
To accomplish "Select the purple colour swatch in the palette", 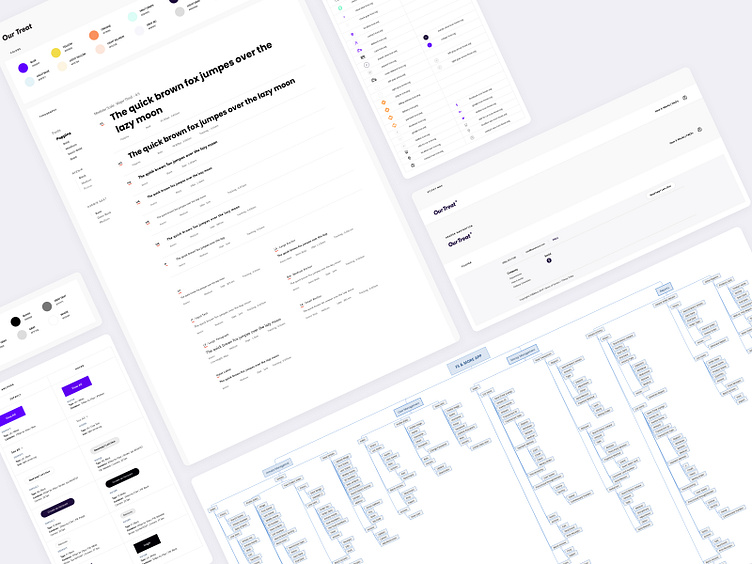I will (23, 68).
